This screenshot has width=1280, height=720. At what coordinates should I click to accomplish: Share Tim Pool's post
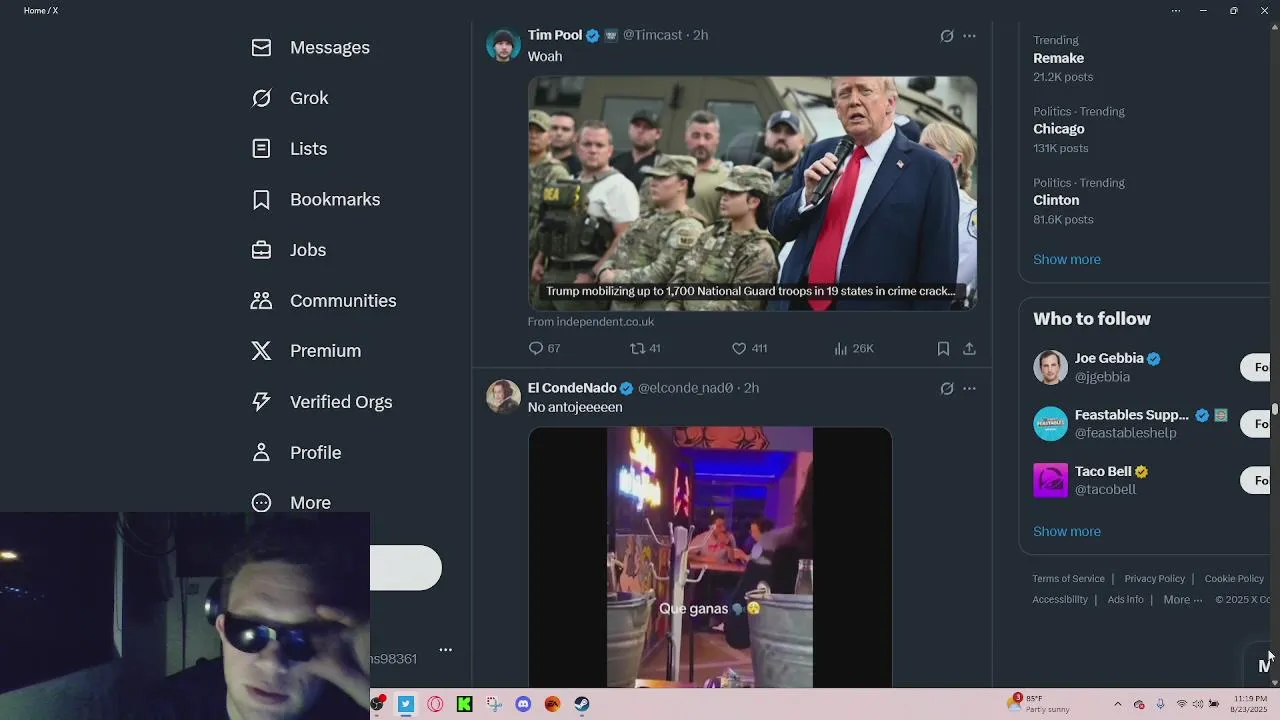[x=969, y=348]
